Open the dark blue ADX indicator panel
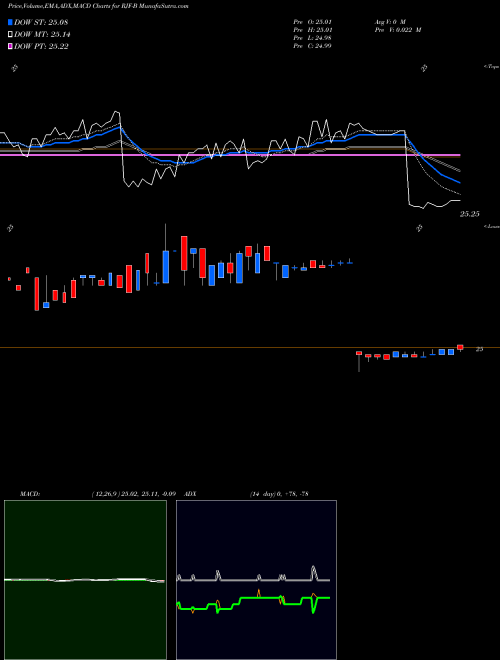 pos(256,580)
